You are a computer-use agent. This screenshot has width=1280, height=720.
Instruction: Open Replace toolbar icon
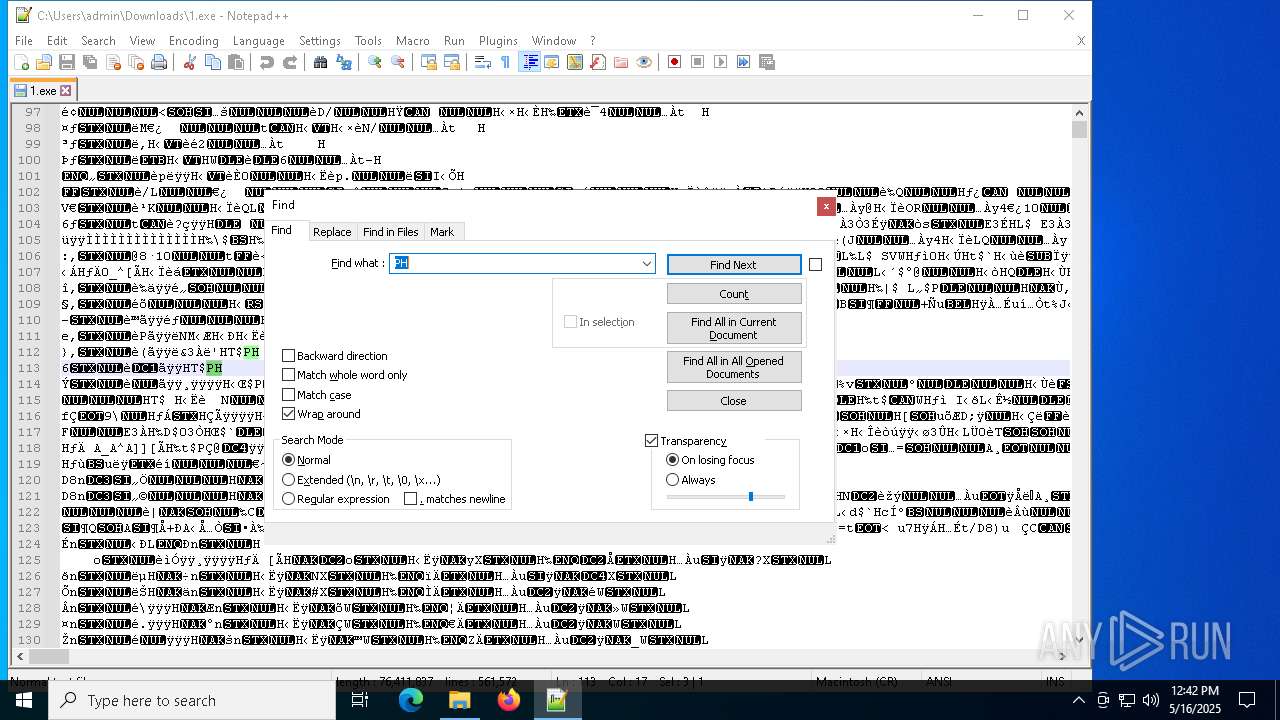344,62
